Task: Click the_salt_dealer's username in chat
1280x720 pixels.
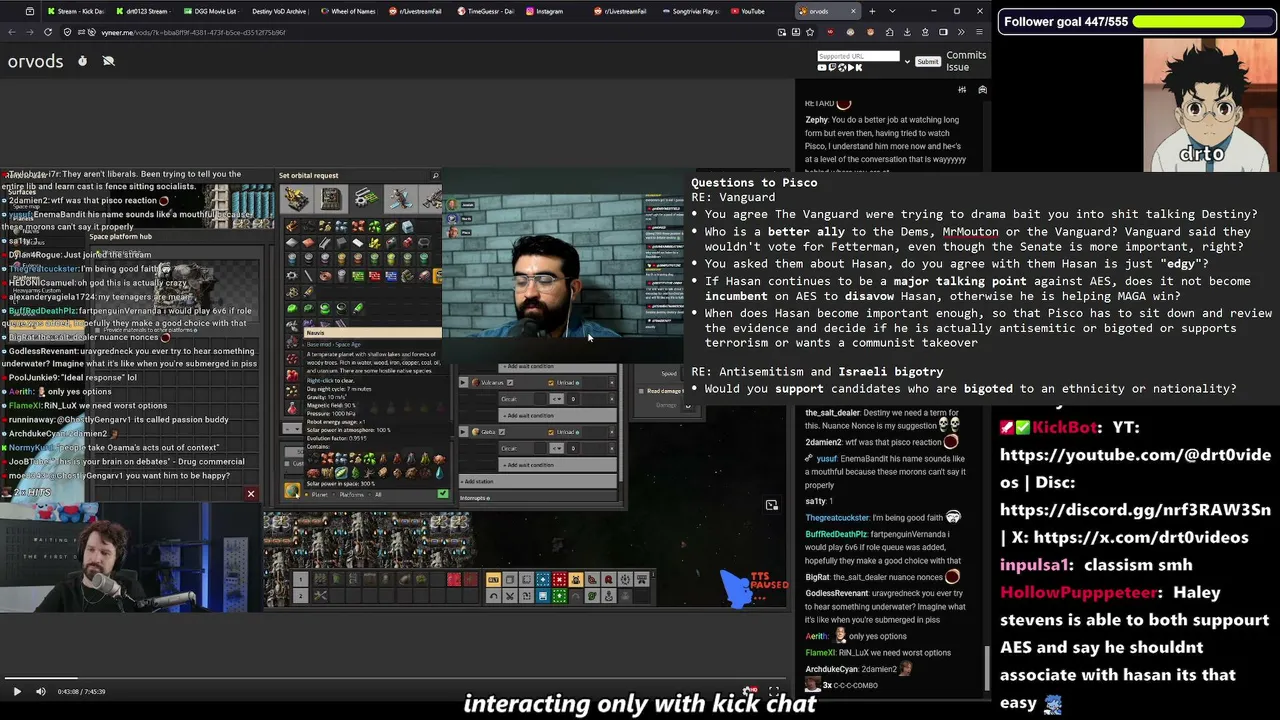Action: click(832, 413)
